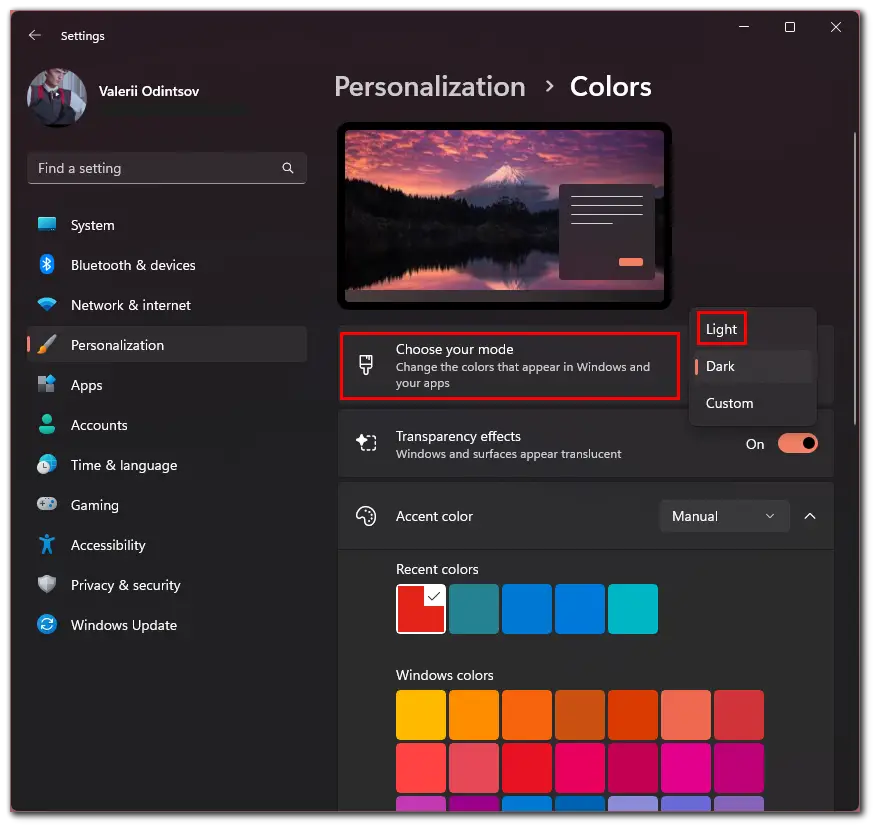Navigate to Apps settings label
The image size is (878, 830).
(87, 385)
